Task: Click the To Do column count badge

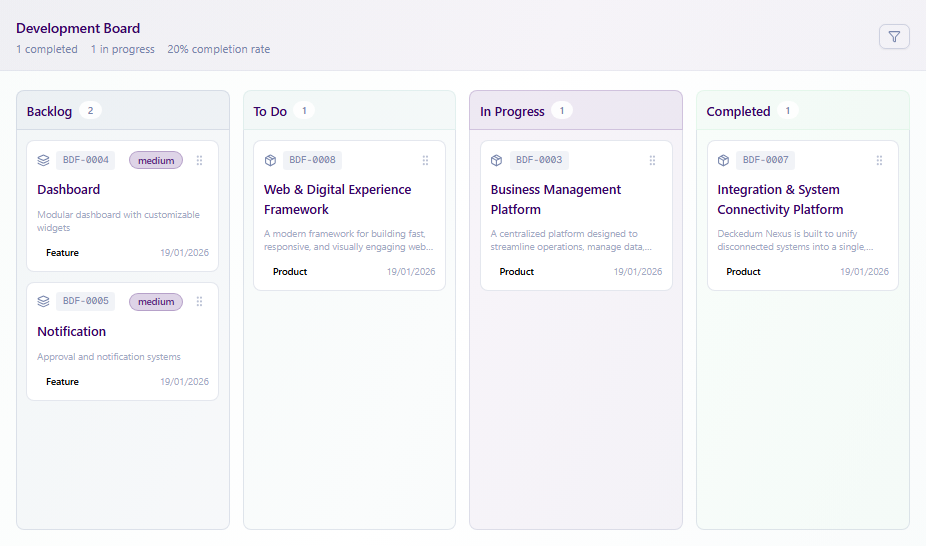Action: (x=304, y=111)
